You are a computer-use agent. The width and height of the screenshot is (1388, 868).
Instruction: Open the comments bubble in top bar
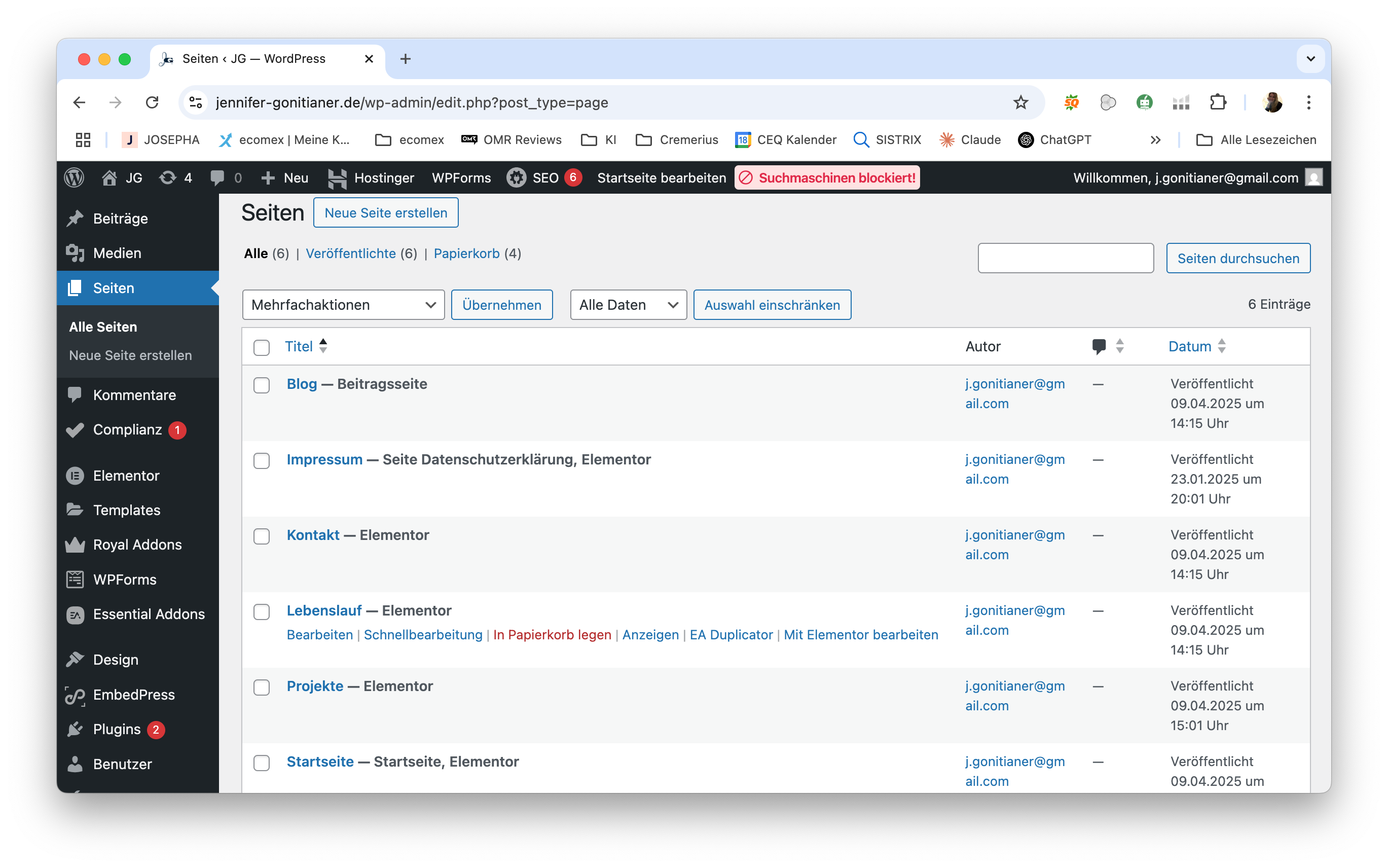[x=217, y=177]
